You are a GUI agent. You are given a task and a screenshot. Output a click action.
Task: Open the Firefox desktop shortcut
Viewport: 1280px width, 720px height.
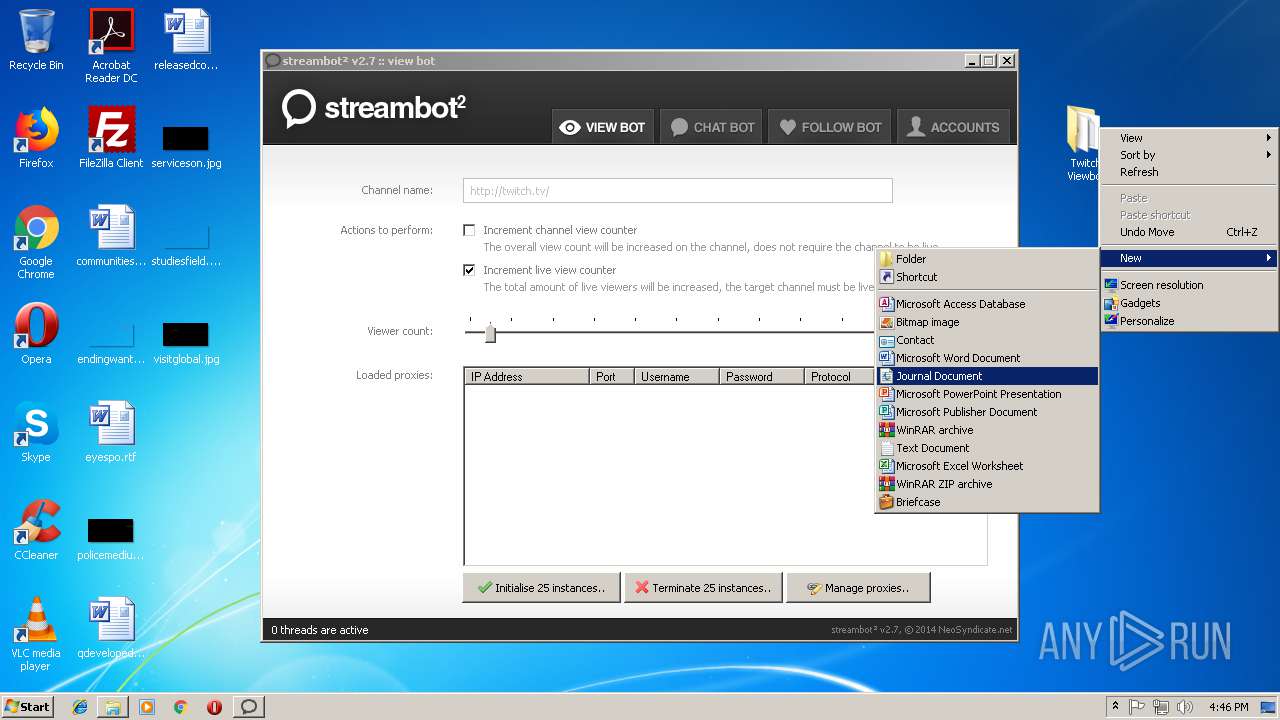pos(36,138)
